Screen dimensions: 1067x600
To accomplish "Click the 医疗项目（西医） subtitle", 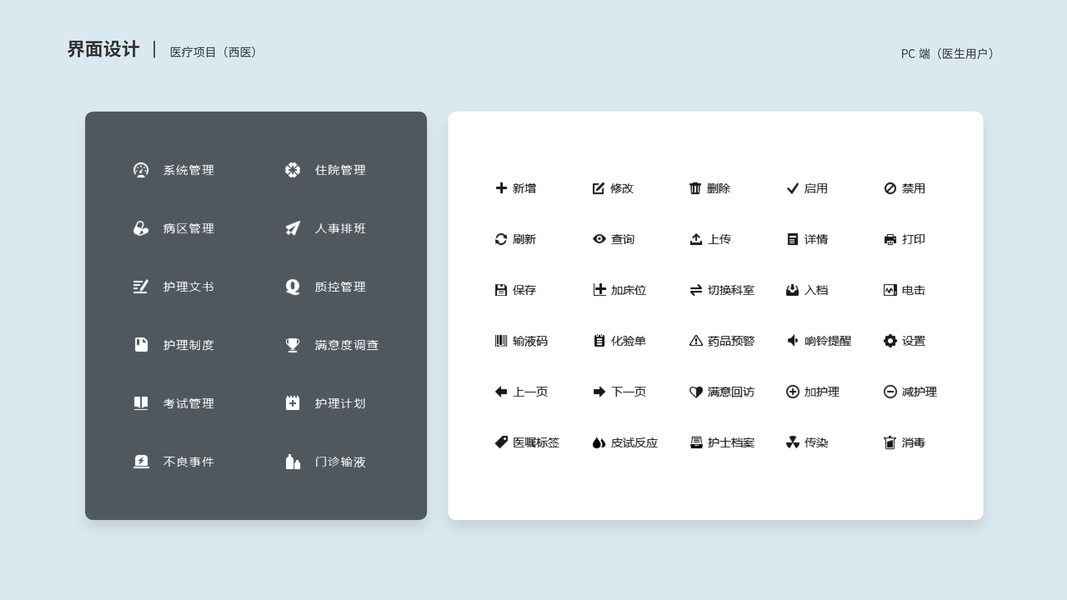I will (213, 52).
